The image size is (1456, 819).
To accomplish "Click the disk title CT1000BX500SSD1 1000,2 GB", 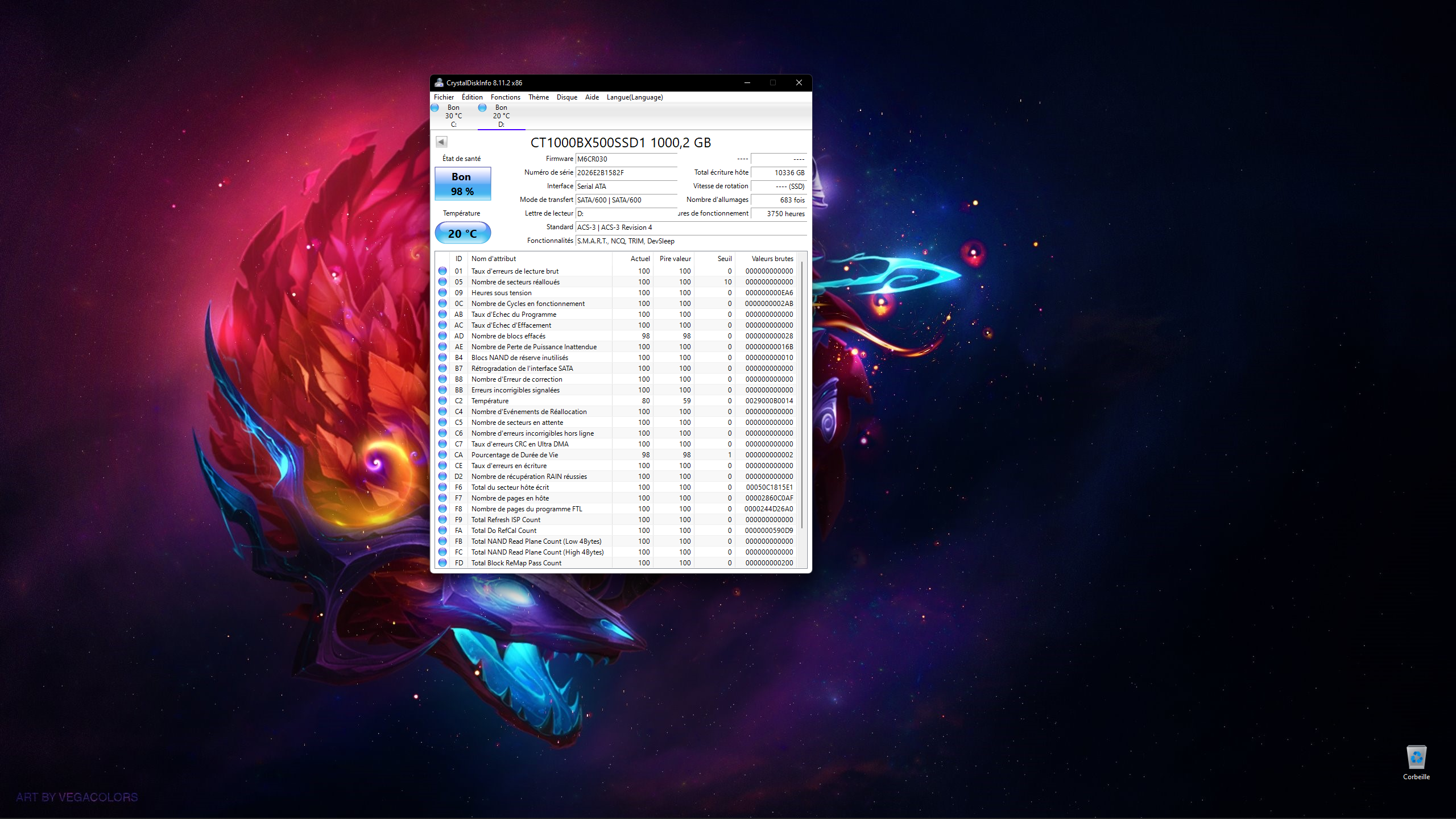I will tap(621, 142).
